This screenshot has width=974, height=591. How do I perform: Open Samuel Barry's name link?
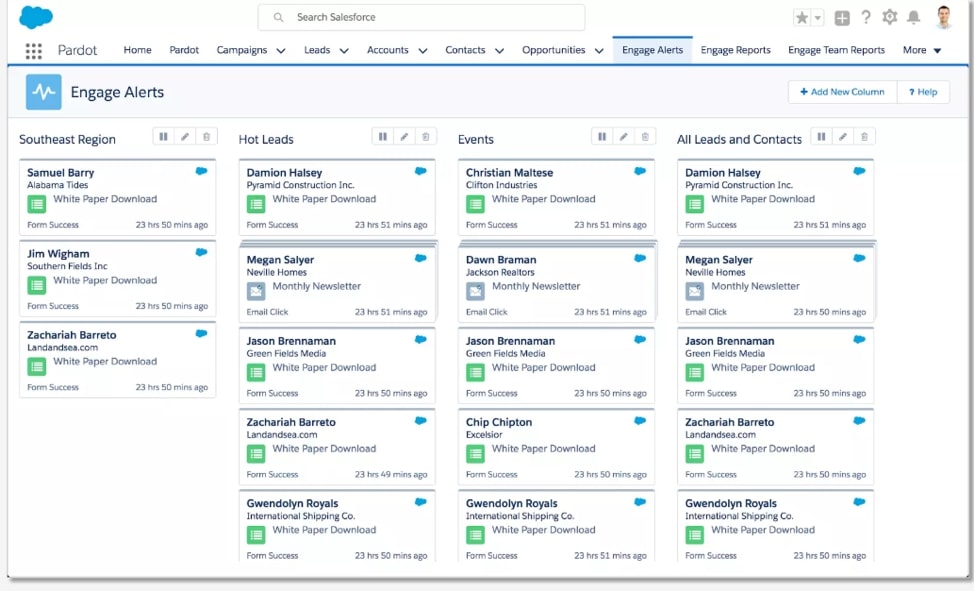point(60,173)
